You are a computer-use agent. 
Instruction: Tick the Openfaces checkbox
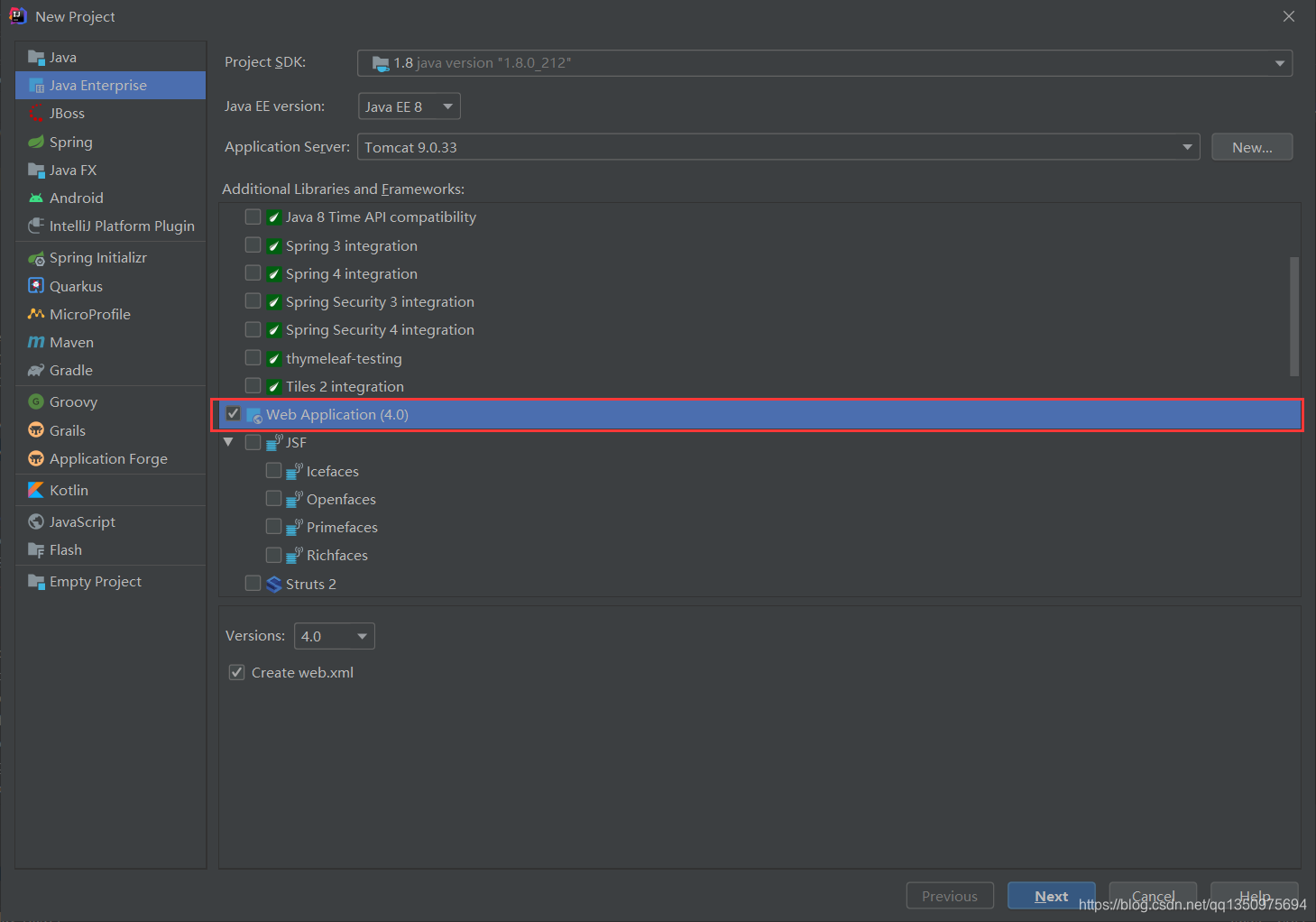pos(274,499)
